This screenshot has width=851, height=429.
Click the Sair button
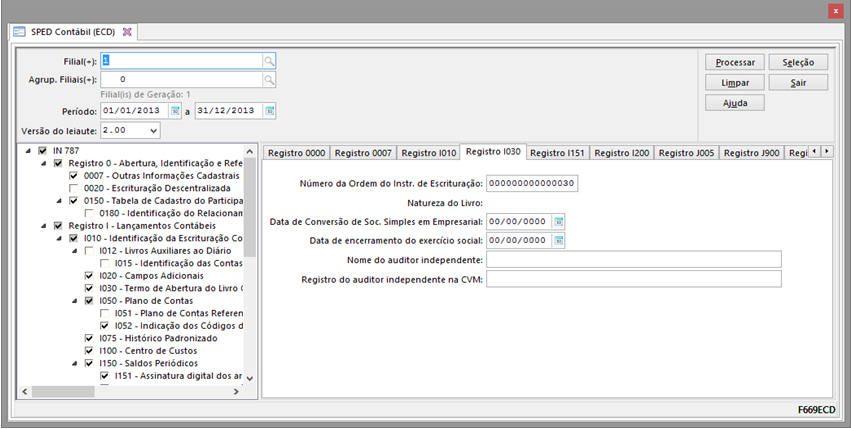click(798, 83)
